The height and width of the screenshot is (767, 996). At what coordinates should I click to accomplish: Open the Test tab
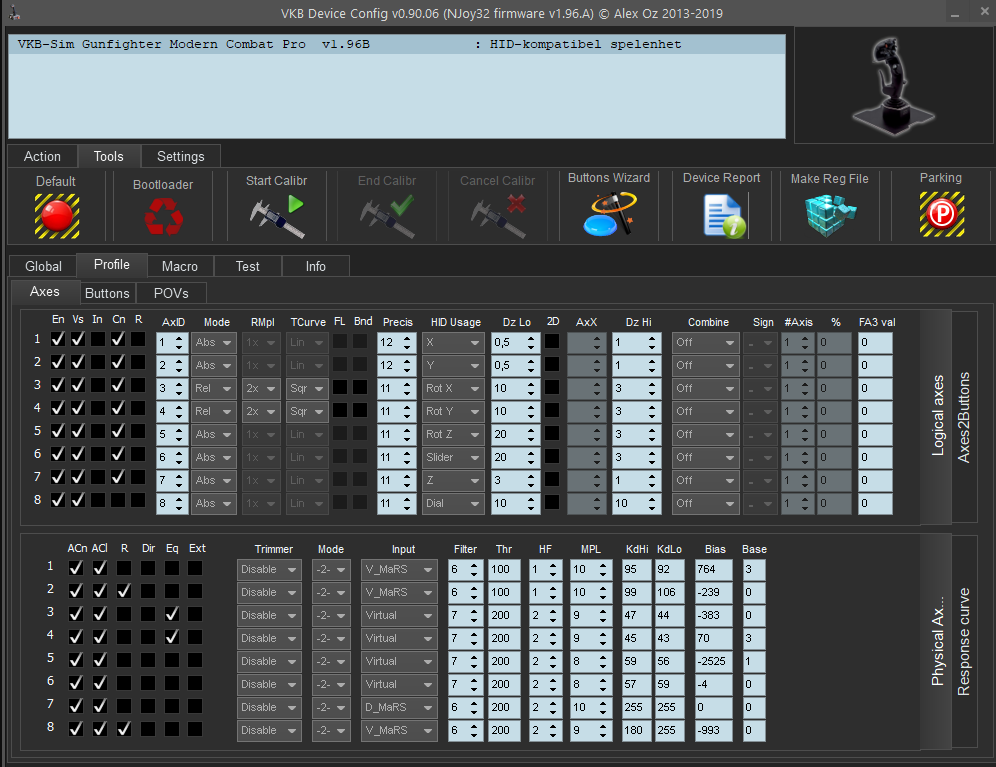pos(248,266)
